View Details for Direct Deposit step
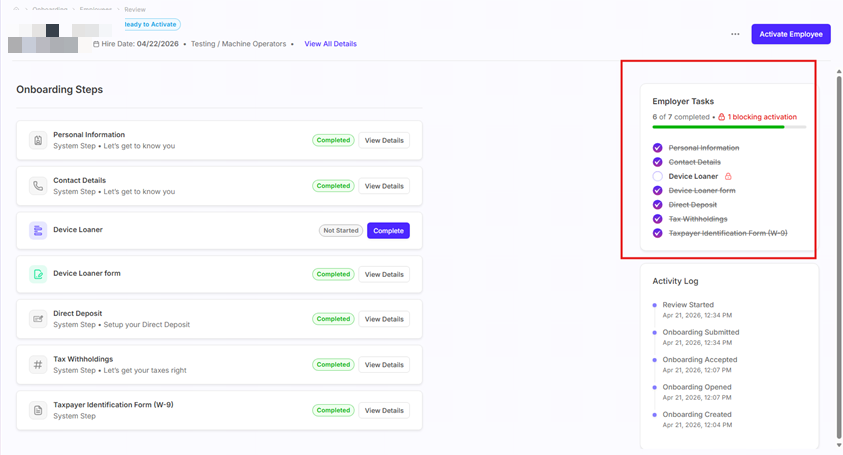This screenshot has height=455, width=843. click(x=384, y=319)
